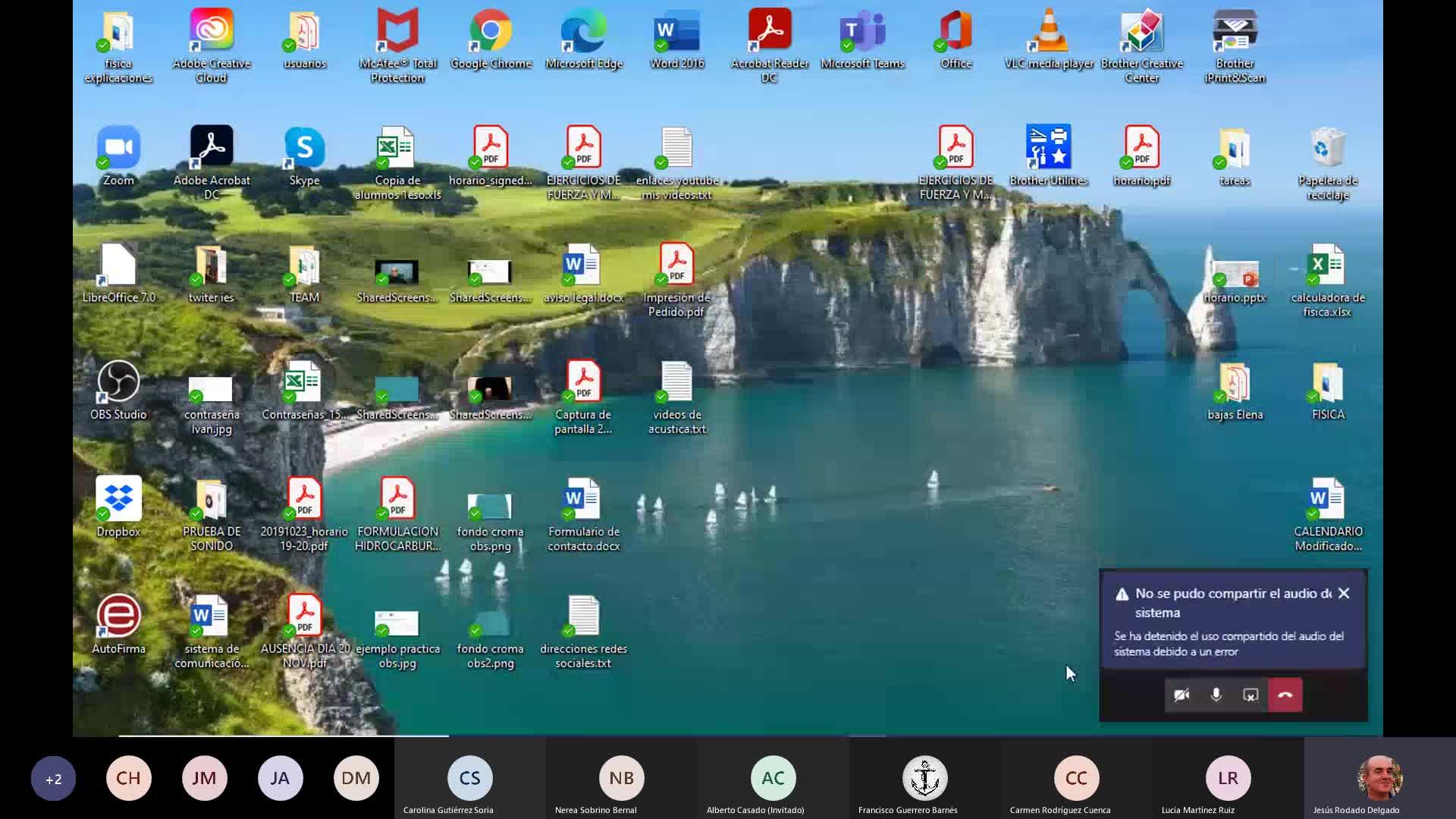The height and width of the screenshot is (819, 1456).
Task: Hang up using the red button
Action: click(x=1285, y=695)
